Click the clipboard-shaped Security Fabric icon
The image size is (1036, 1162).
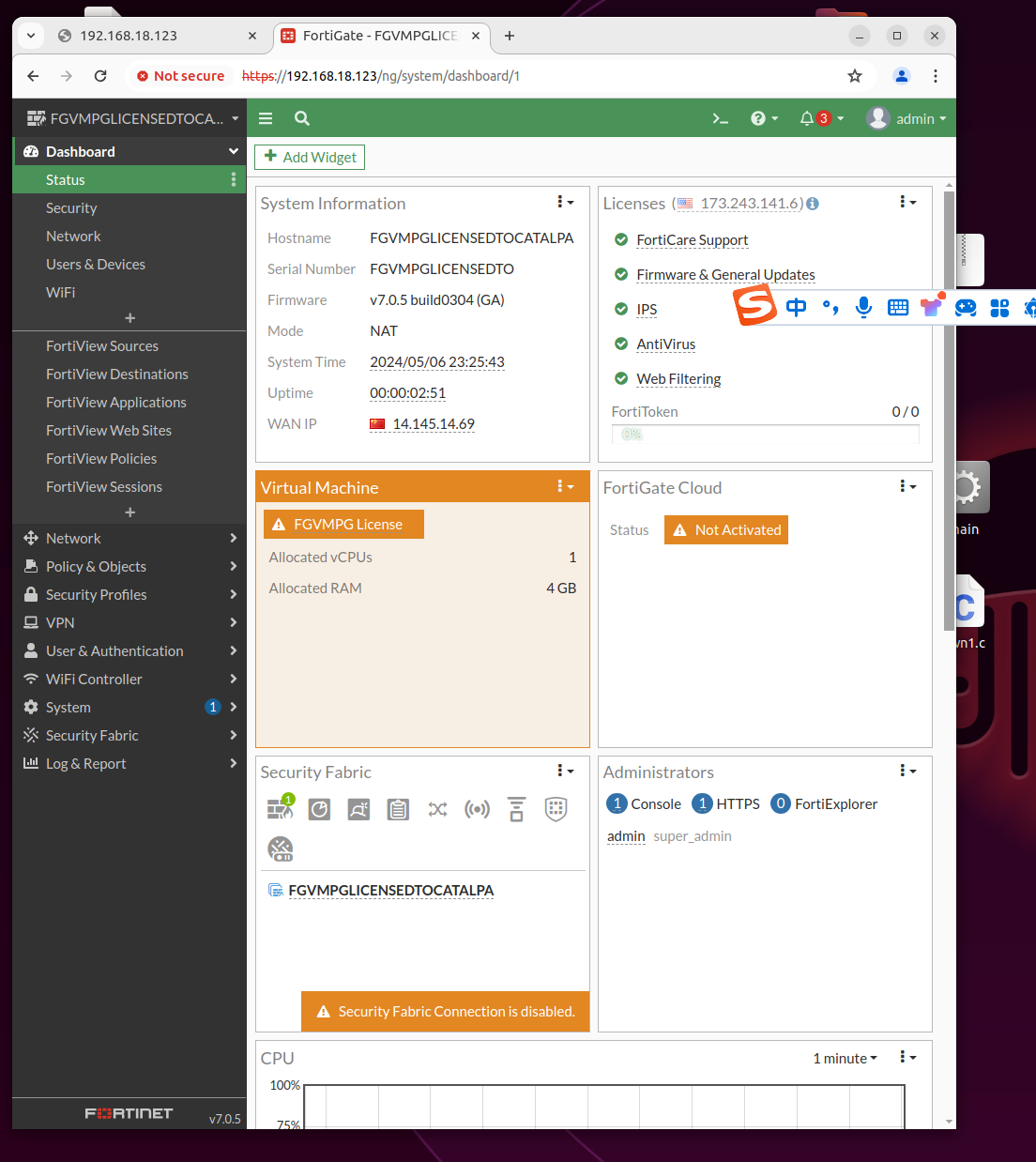[x=398, y=809]
